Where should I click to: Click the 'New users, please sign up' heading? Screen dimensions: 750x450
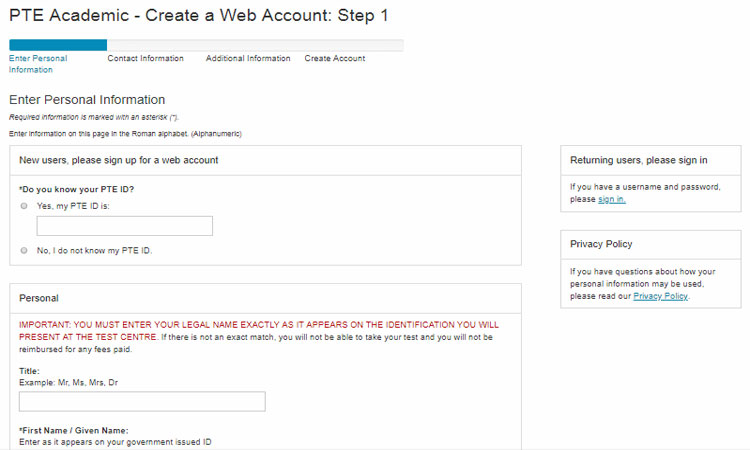[x=119, y=160]
